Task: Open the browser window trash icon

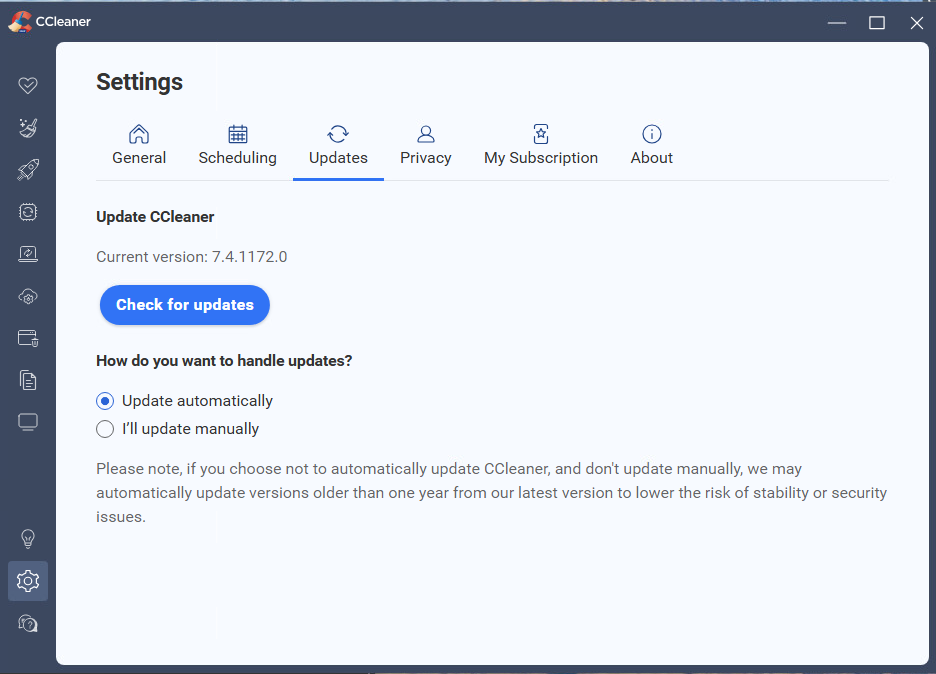Action: point(28,338)
